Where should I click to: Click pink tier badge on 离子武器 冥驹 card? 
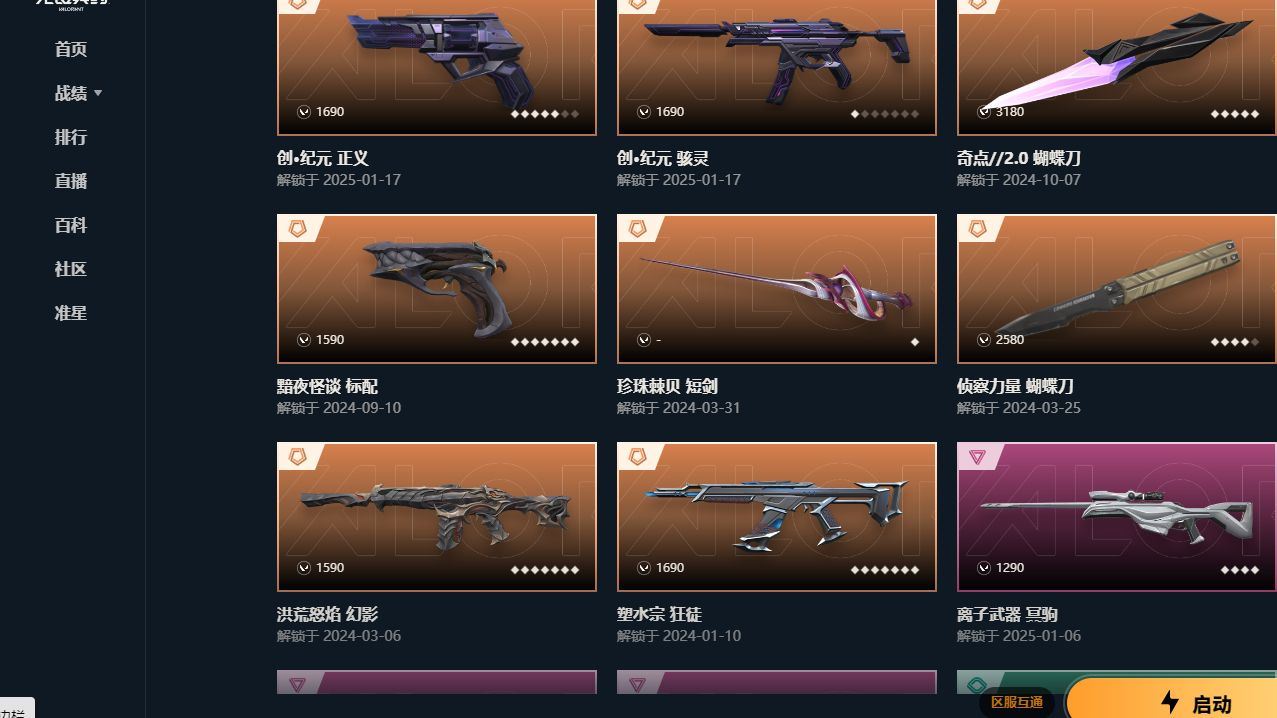tap(977, 457)
